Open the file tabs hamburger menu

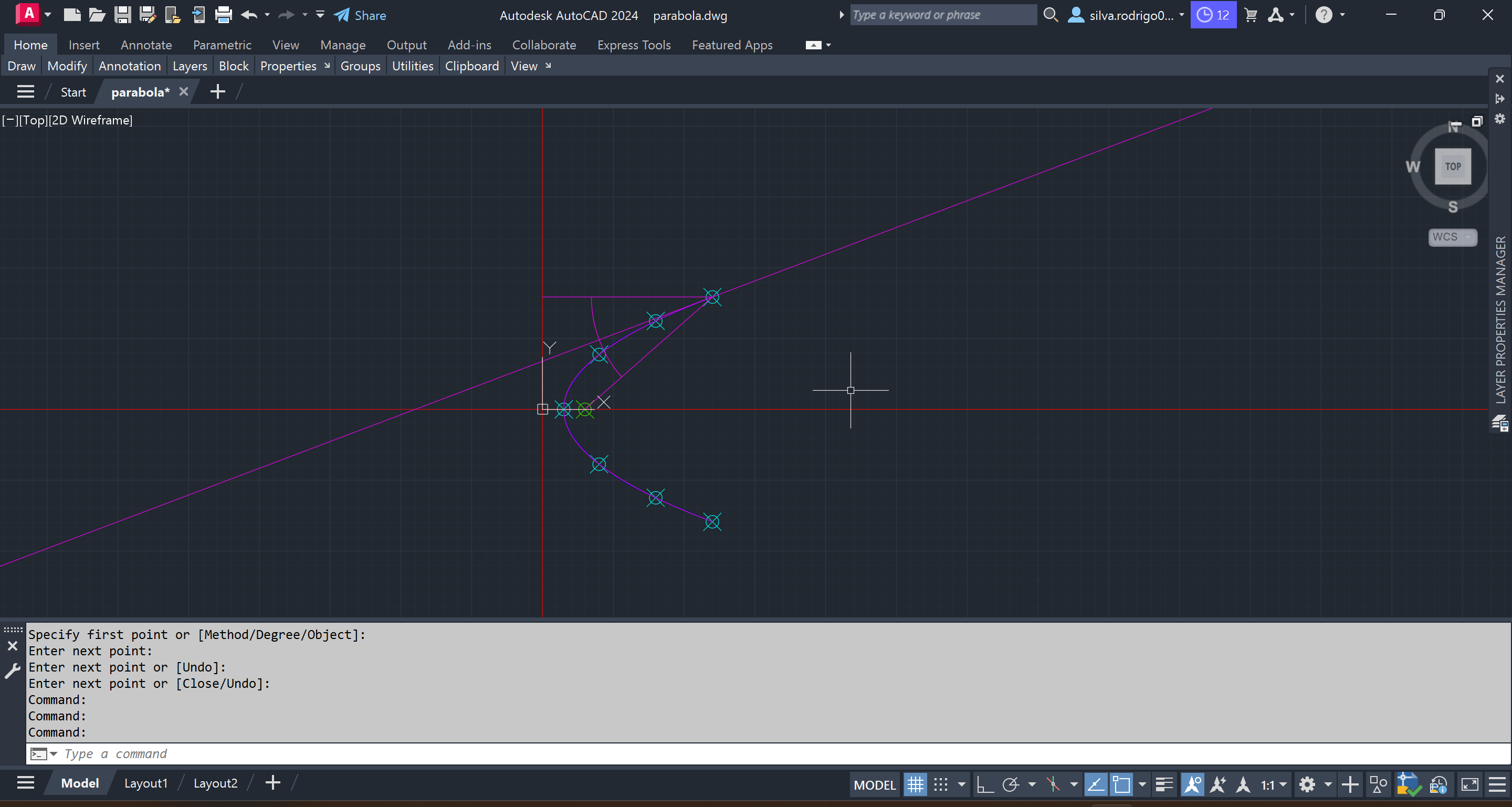pos(25,91)
